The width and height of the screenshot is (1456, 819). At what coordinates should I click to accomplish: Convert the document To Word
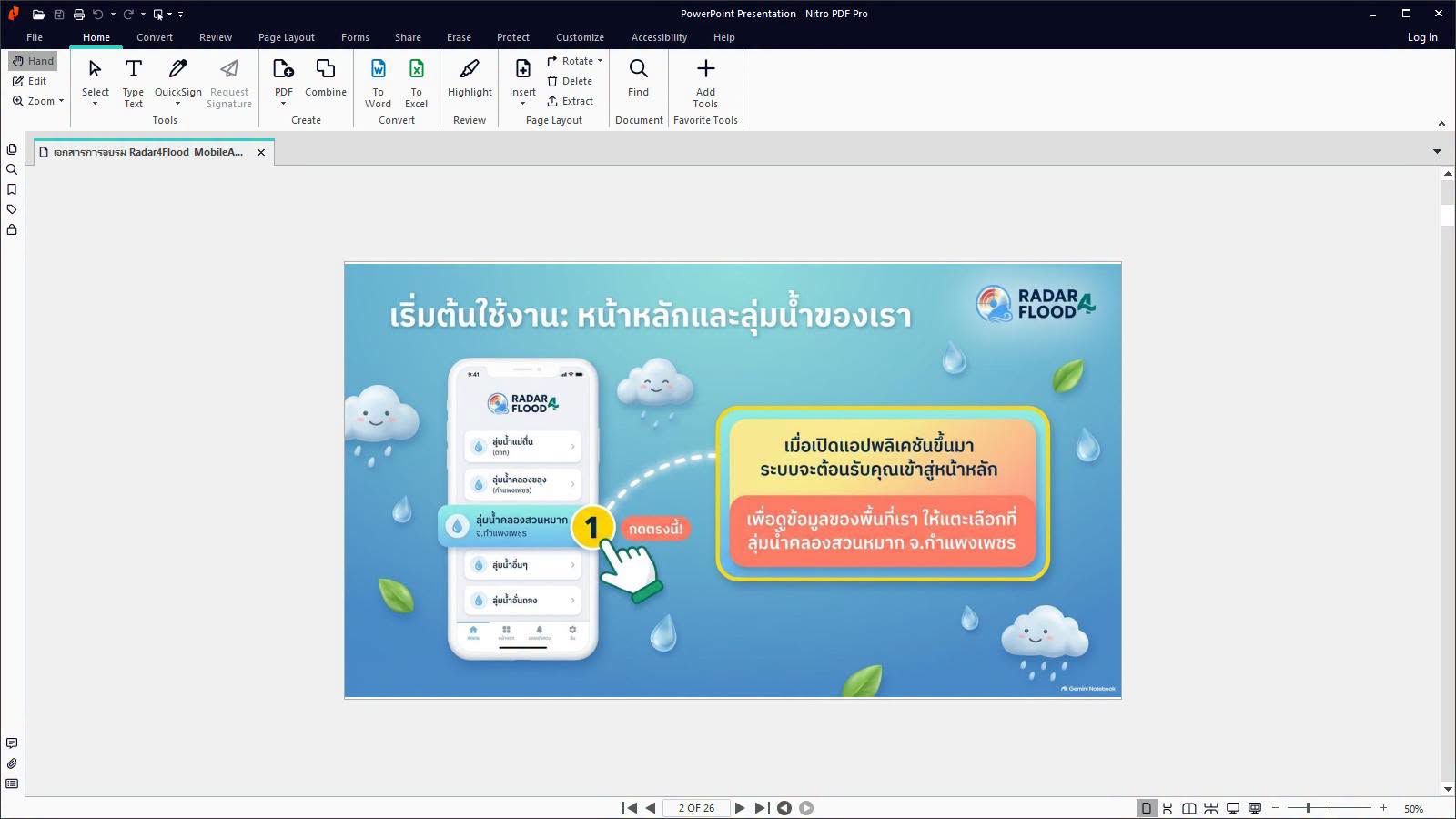378,83
